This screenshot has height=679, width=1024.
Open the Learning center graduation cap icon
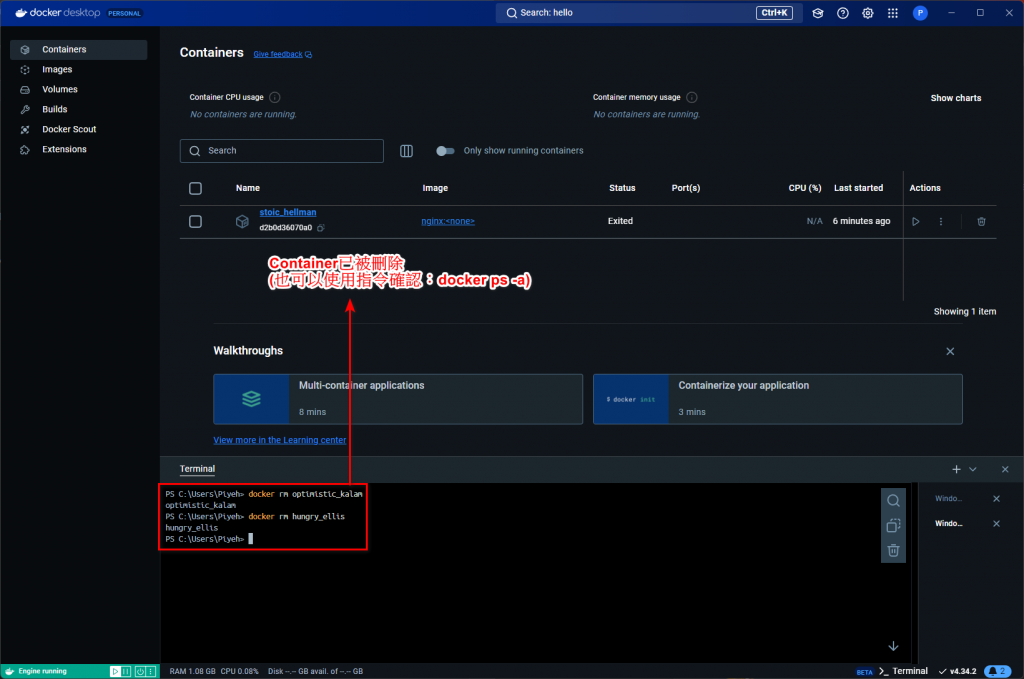818,13
